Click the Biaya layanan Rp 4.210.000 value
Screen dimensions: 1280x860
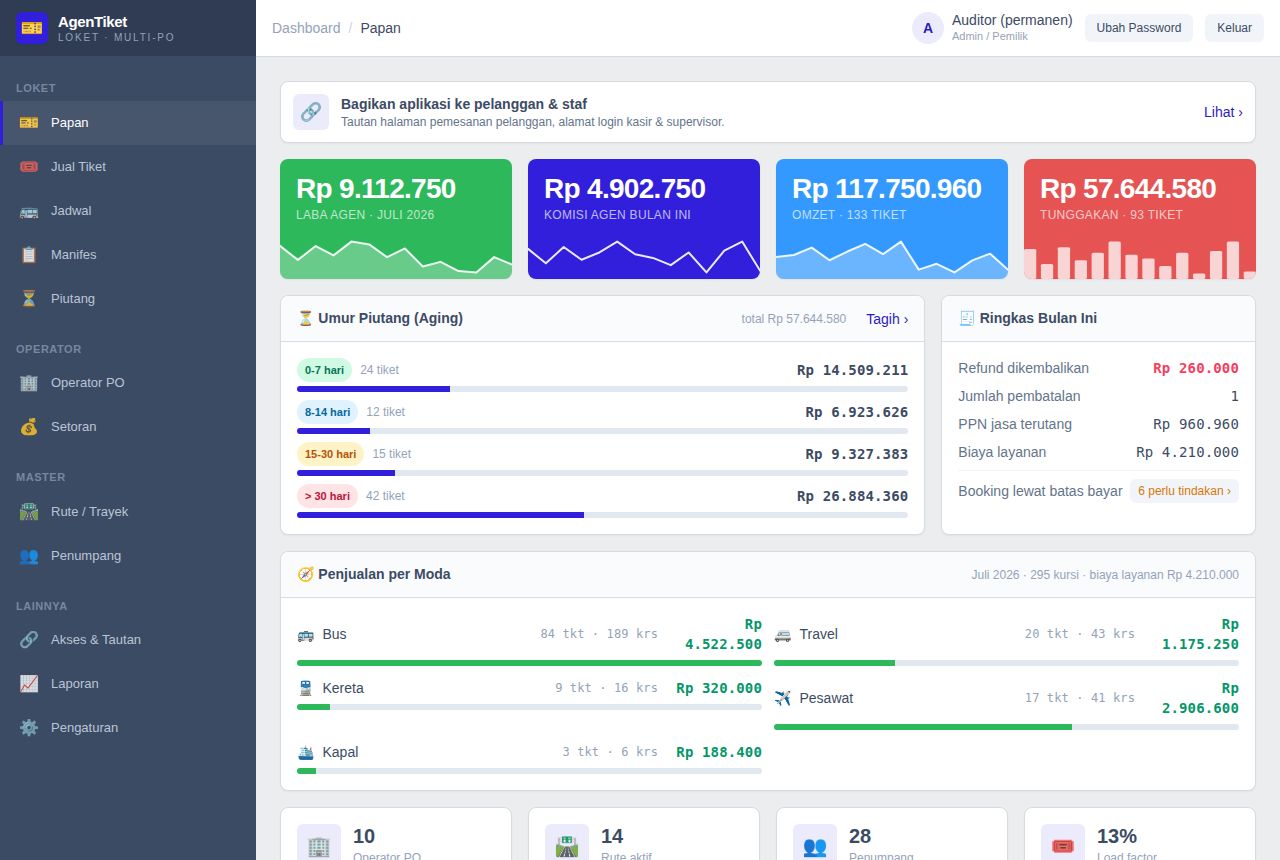tap(1188, 452)
